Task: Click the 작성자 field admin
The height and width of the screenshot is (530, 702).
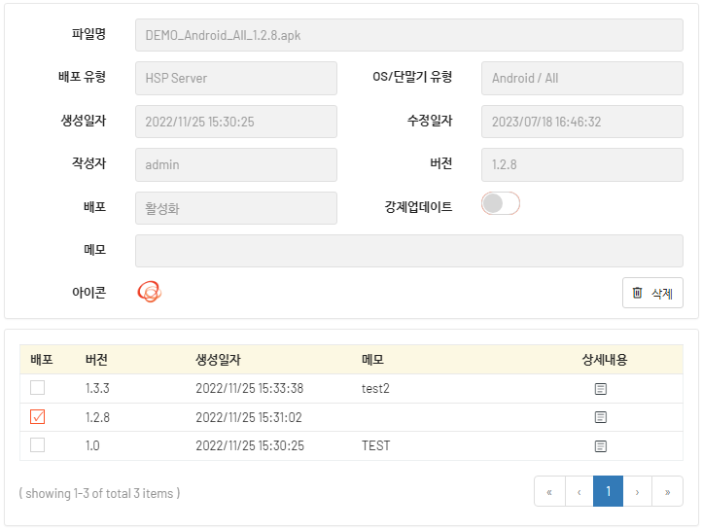Action: coord(236,165)
